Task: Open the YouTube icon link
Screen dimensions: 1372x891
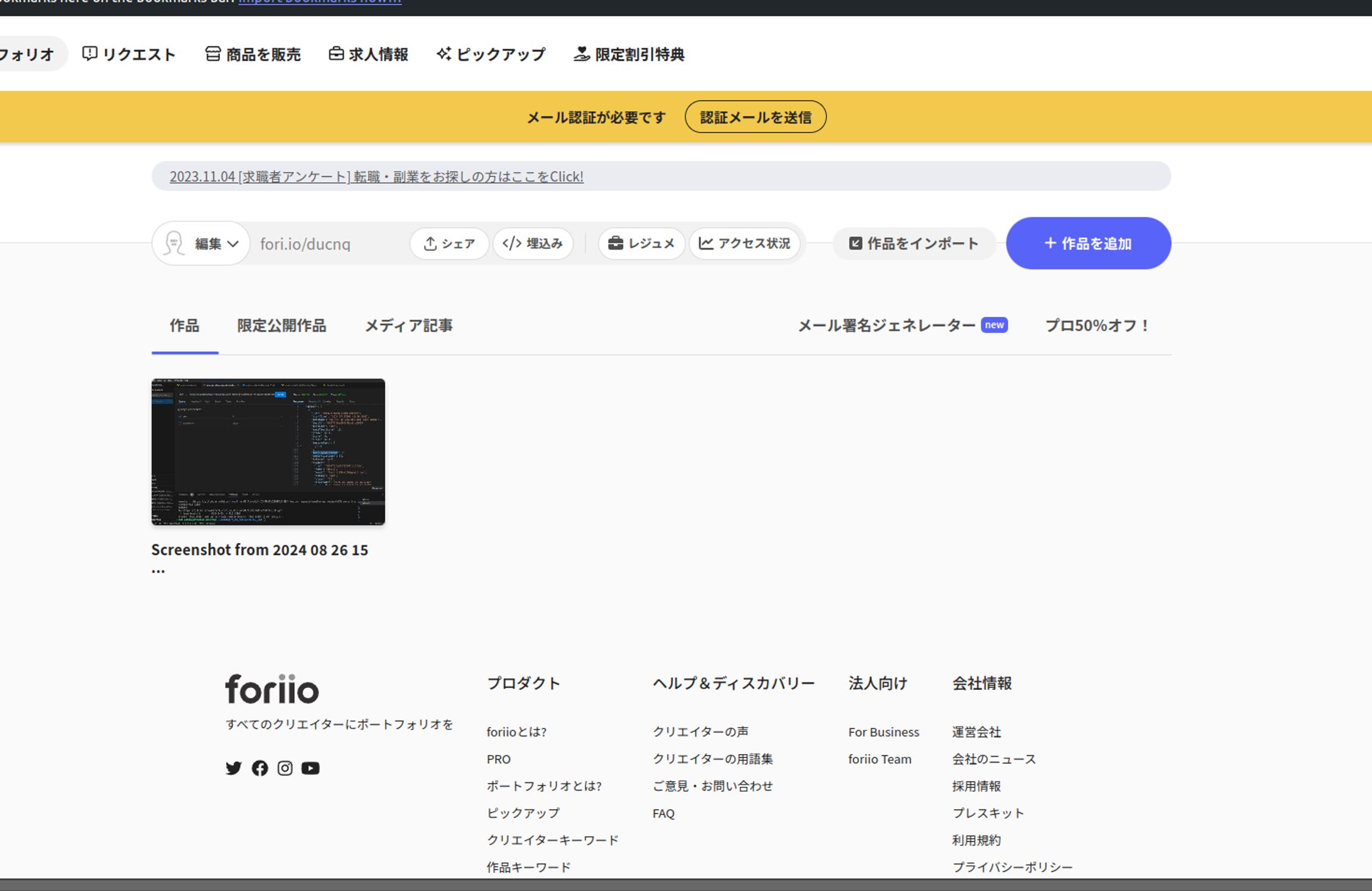Action: tap(310, 768)
